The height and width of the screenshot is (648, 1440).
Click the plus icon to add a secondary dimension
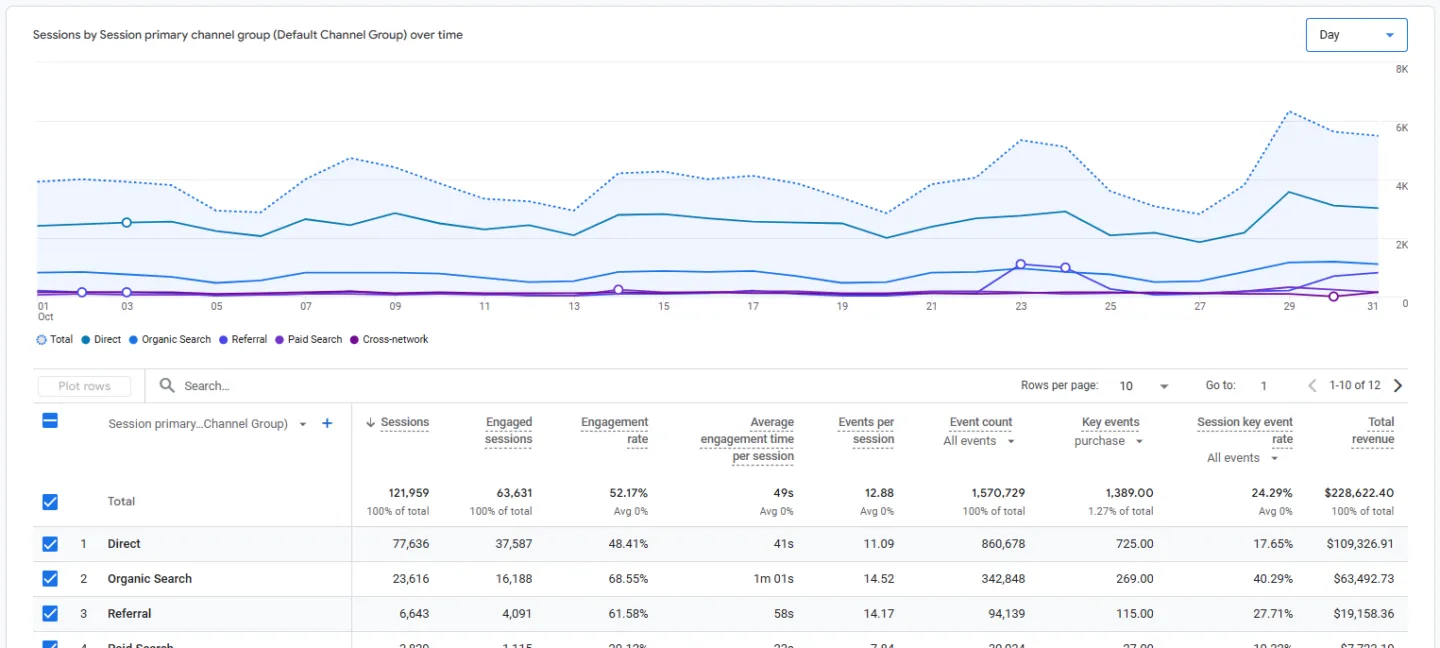(326, 423)
